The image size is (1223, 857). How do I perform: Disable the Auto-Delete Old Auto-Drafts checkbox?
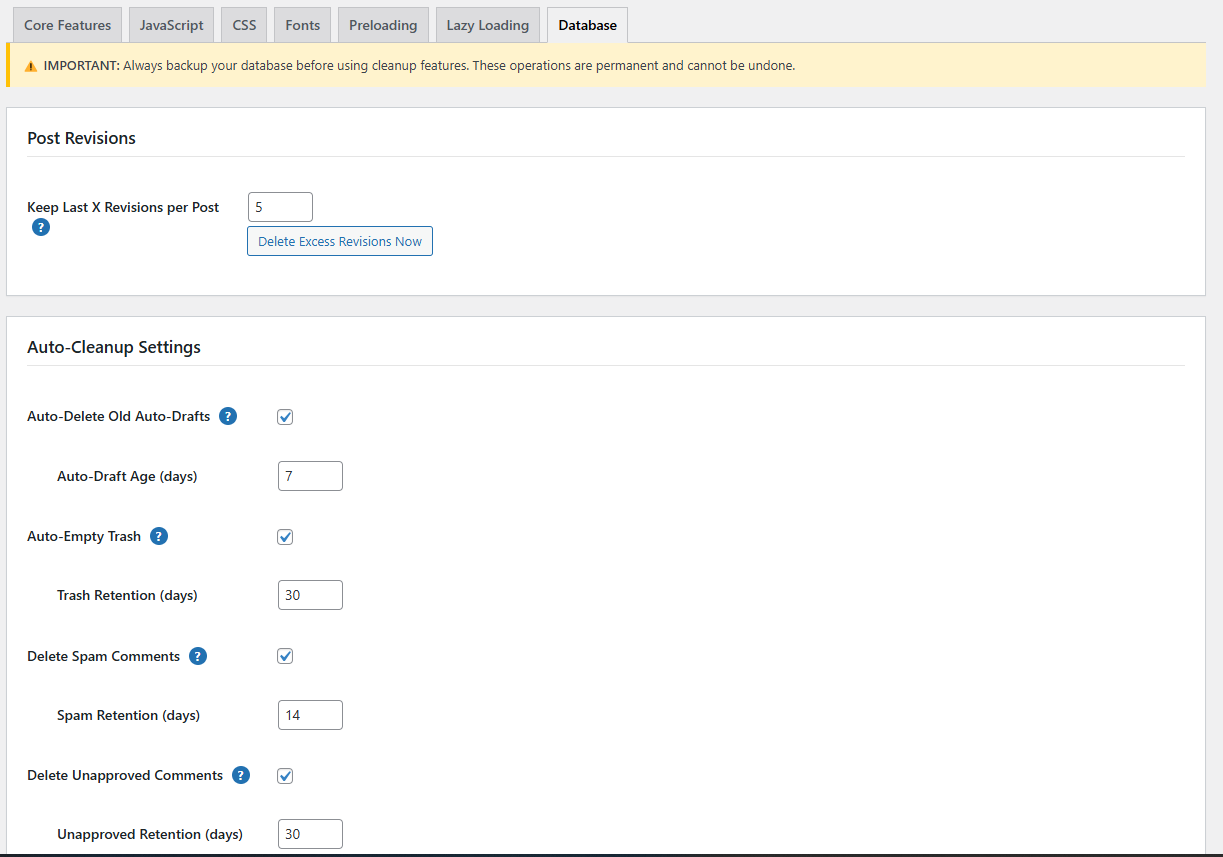(285, 416)
